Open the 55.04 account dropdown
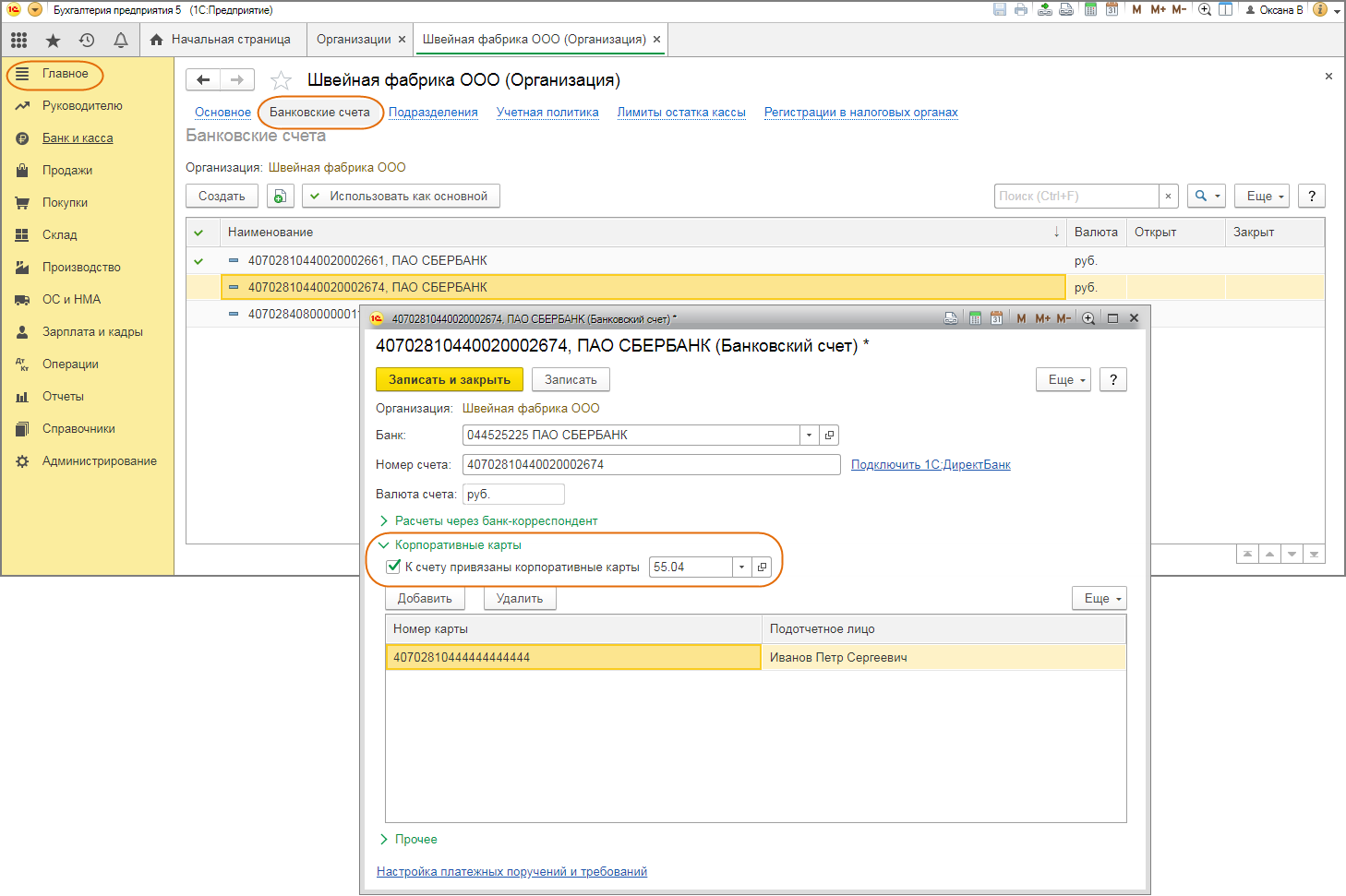This screenshot has width=1346, height=896. tap(741, 567)
